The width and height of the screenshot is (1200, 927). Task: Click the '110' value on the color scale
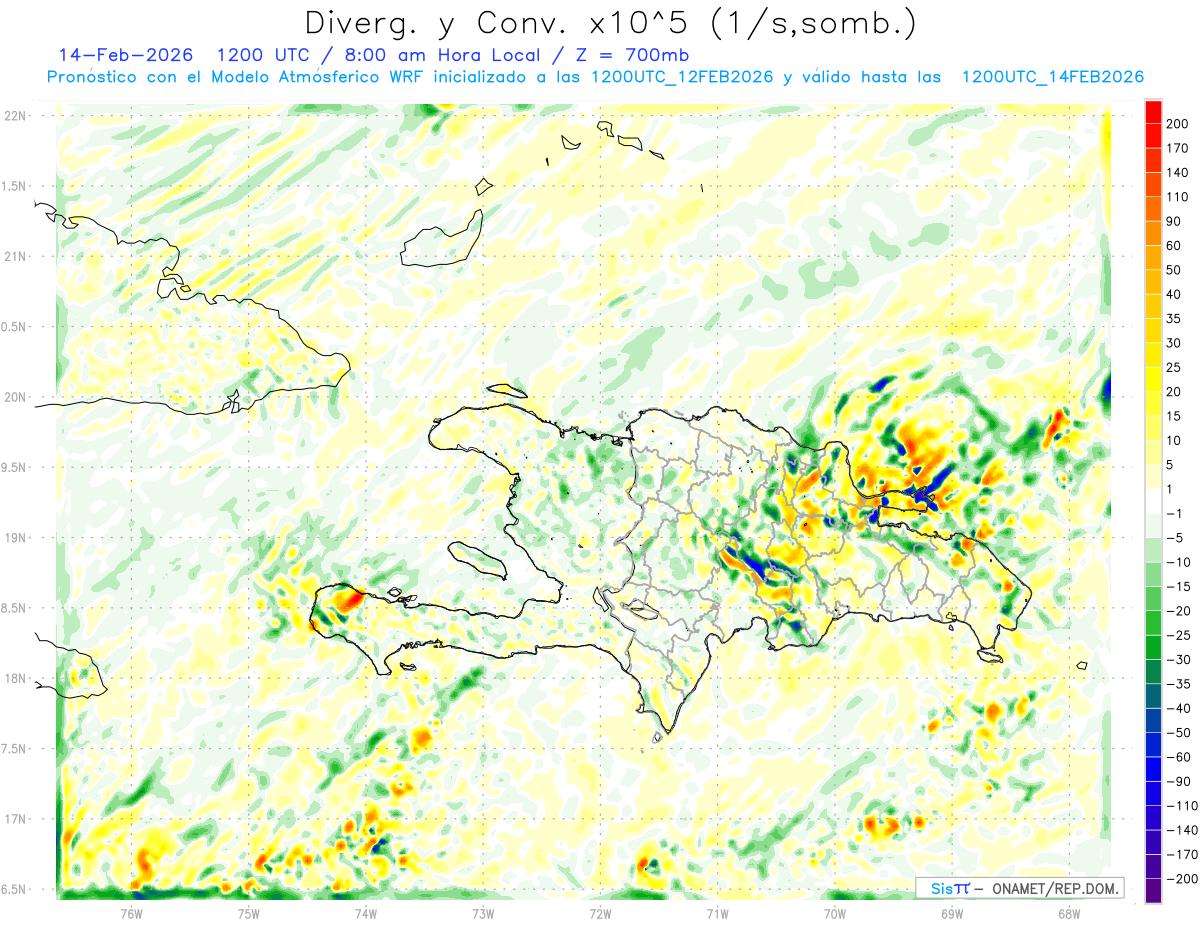[1178, 197]
